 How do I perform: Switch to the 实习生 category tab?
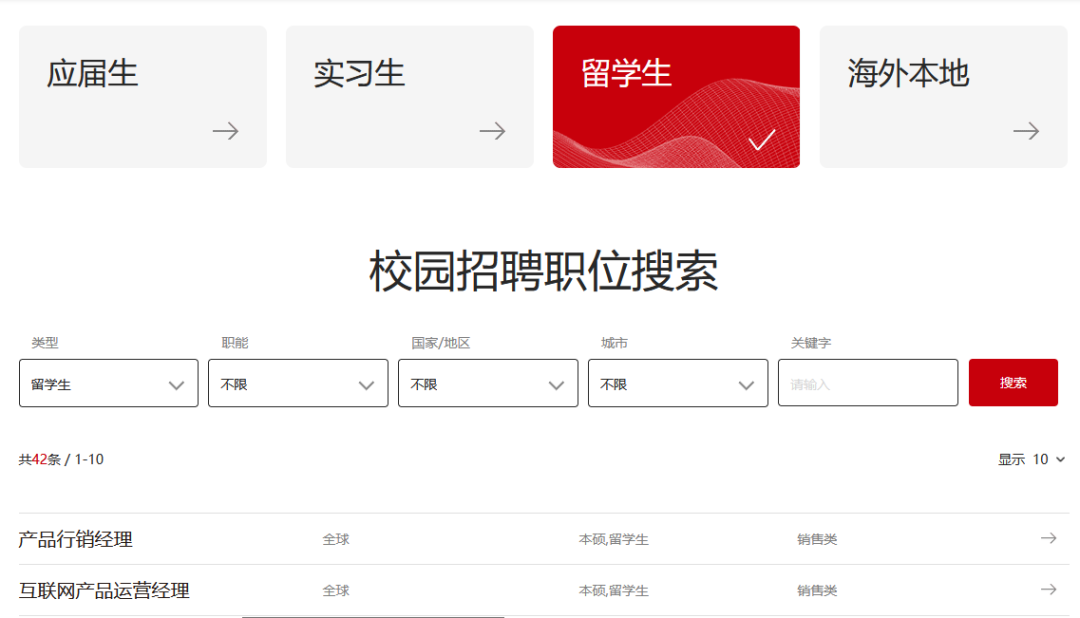point(409,96)
